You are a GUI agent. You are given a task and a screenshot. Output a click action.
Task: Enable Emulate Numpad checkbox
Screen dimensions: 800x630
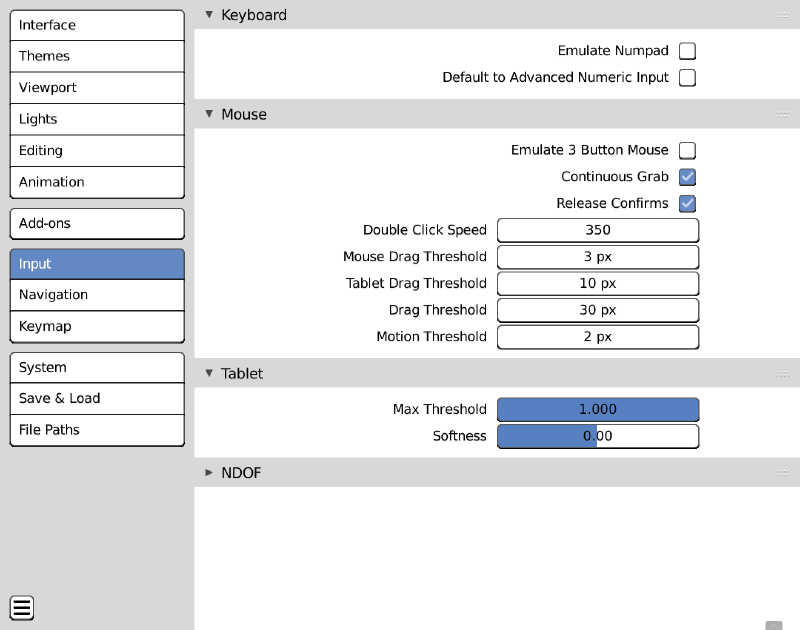[687, 51]
